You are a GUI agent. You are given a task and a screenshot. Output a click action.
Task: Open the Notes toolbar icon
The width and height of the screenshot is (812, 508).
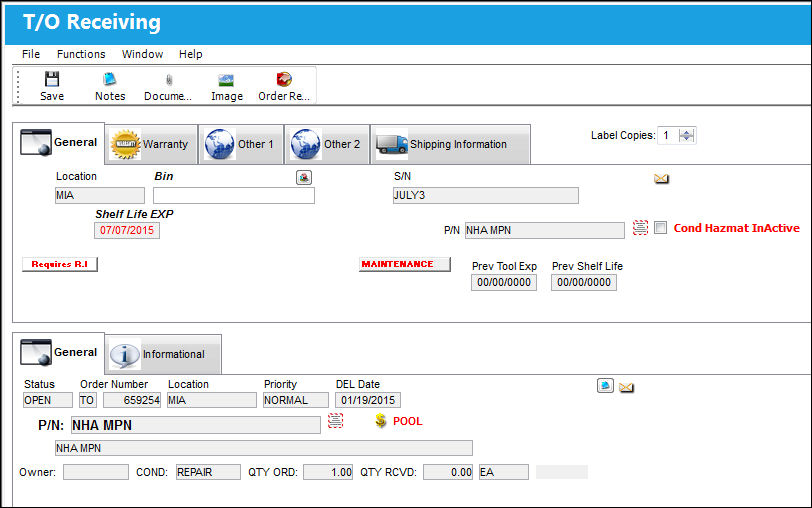coord(110,79)
